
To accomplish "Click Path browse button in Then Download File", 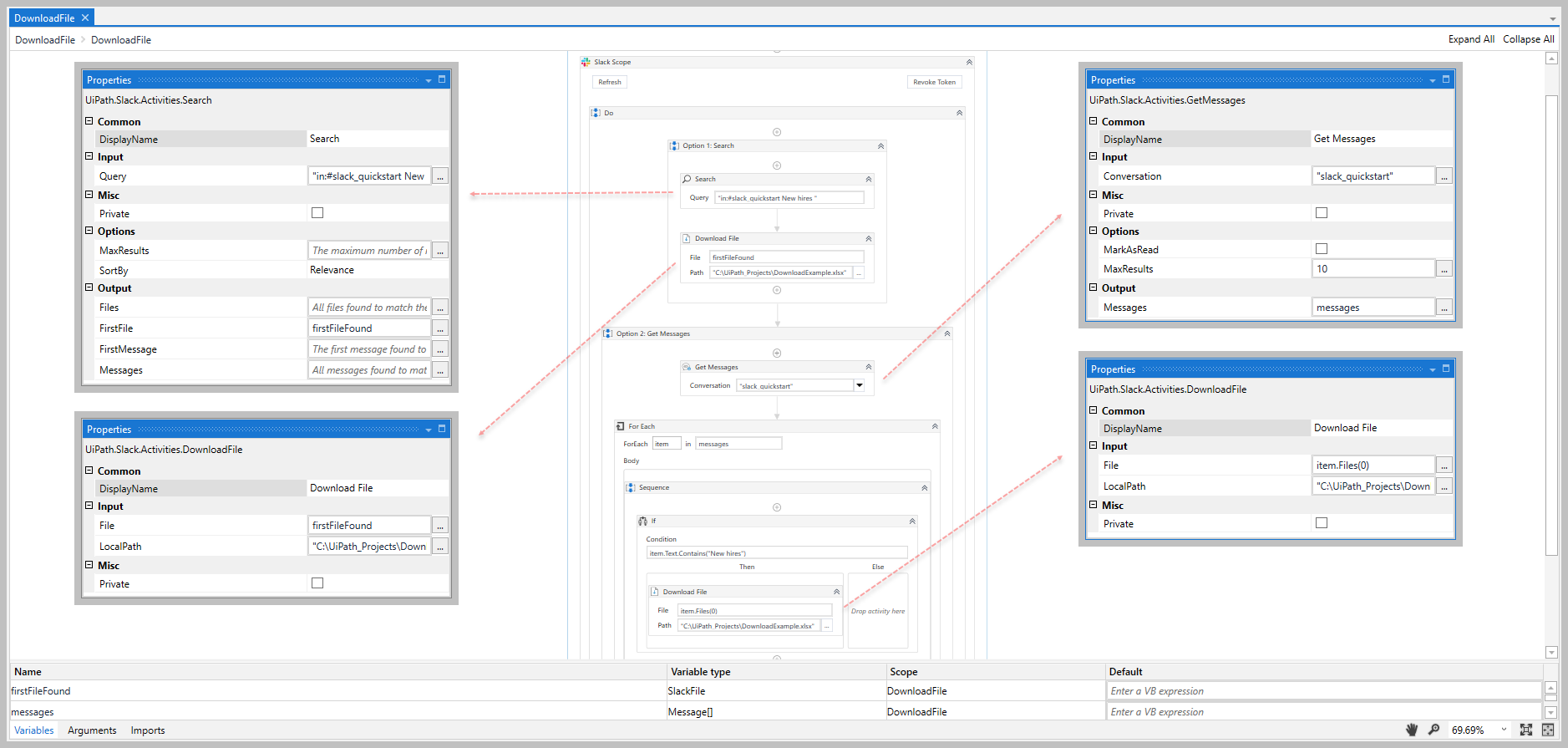I will (x=827, y=626).
